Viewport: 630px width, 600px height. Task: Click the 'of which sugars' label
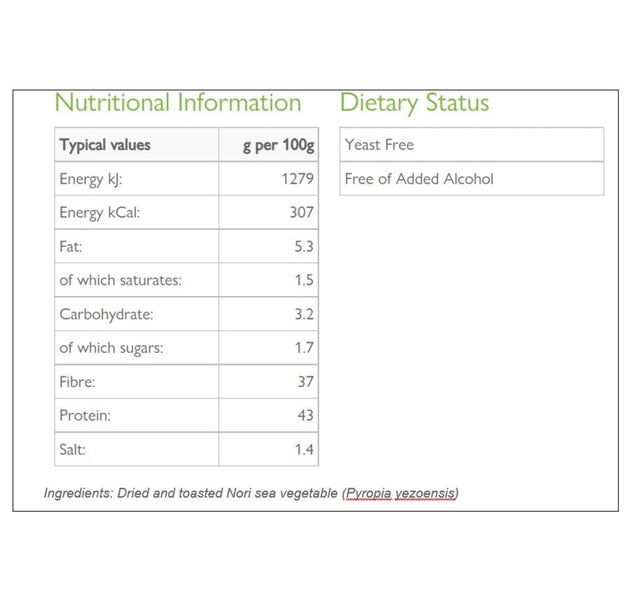coord(111,348)
